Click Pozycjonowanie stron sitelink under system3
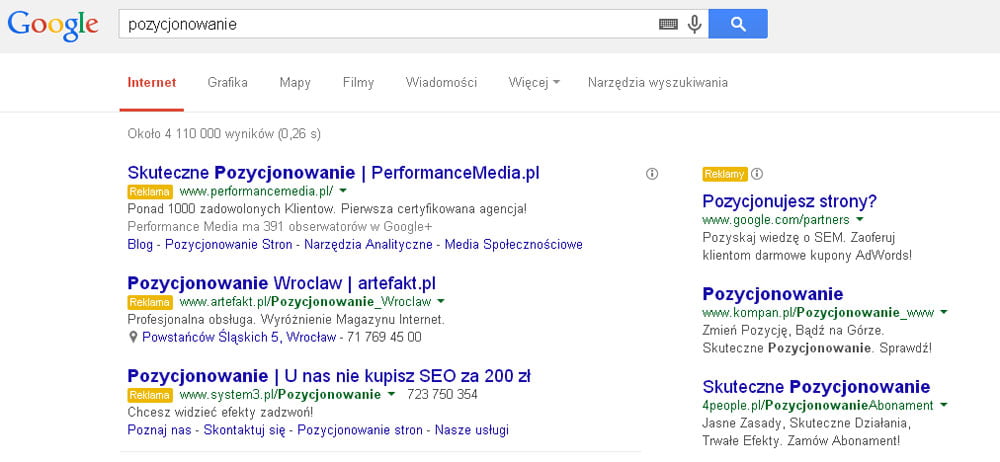This screenshot has height=462, width=1000. pos(360,430)
